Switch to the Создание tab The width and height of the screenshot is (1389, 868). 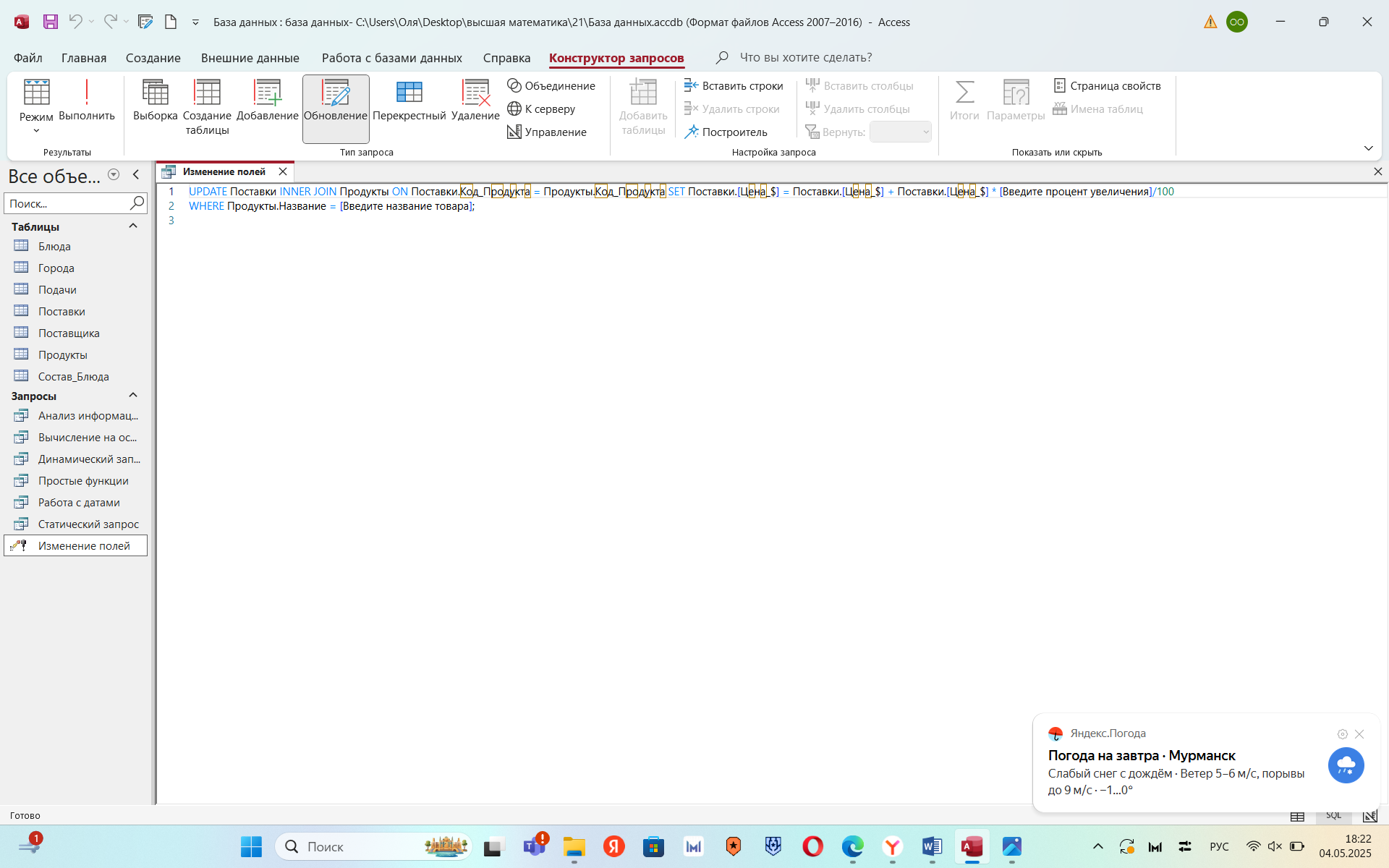pos(153,58)
